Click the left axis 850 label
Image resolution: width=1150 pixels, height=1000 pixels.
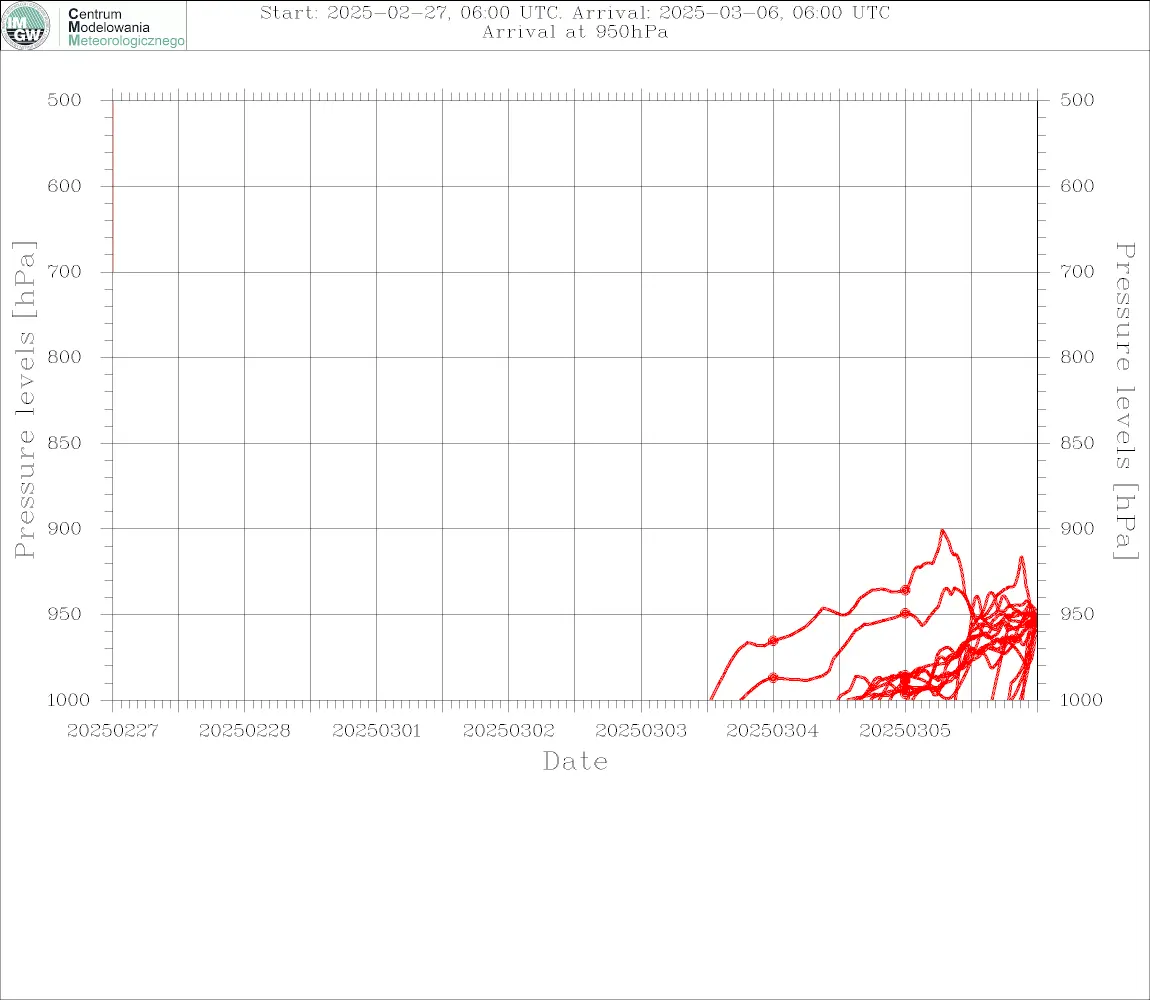tap(65, 442)
